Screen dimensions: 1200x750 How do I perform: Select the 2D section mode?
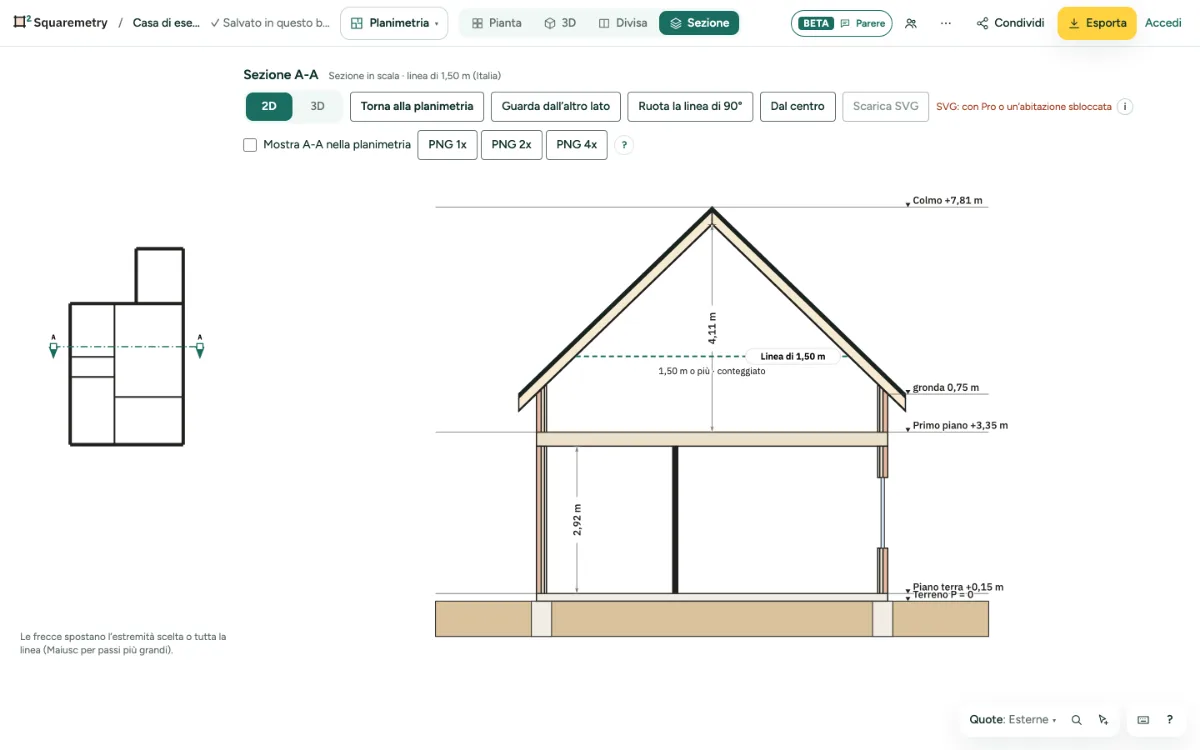click(x=269, y=106)
